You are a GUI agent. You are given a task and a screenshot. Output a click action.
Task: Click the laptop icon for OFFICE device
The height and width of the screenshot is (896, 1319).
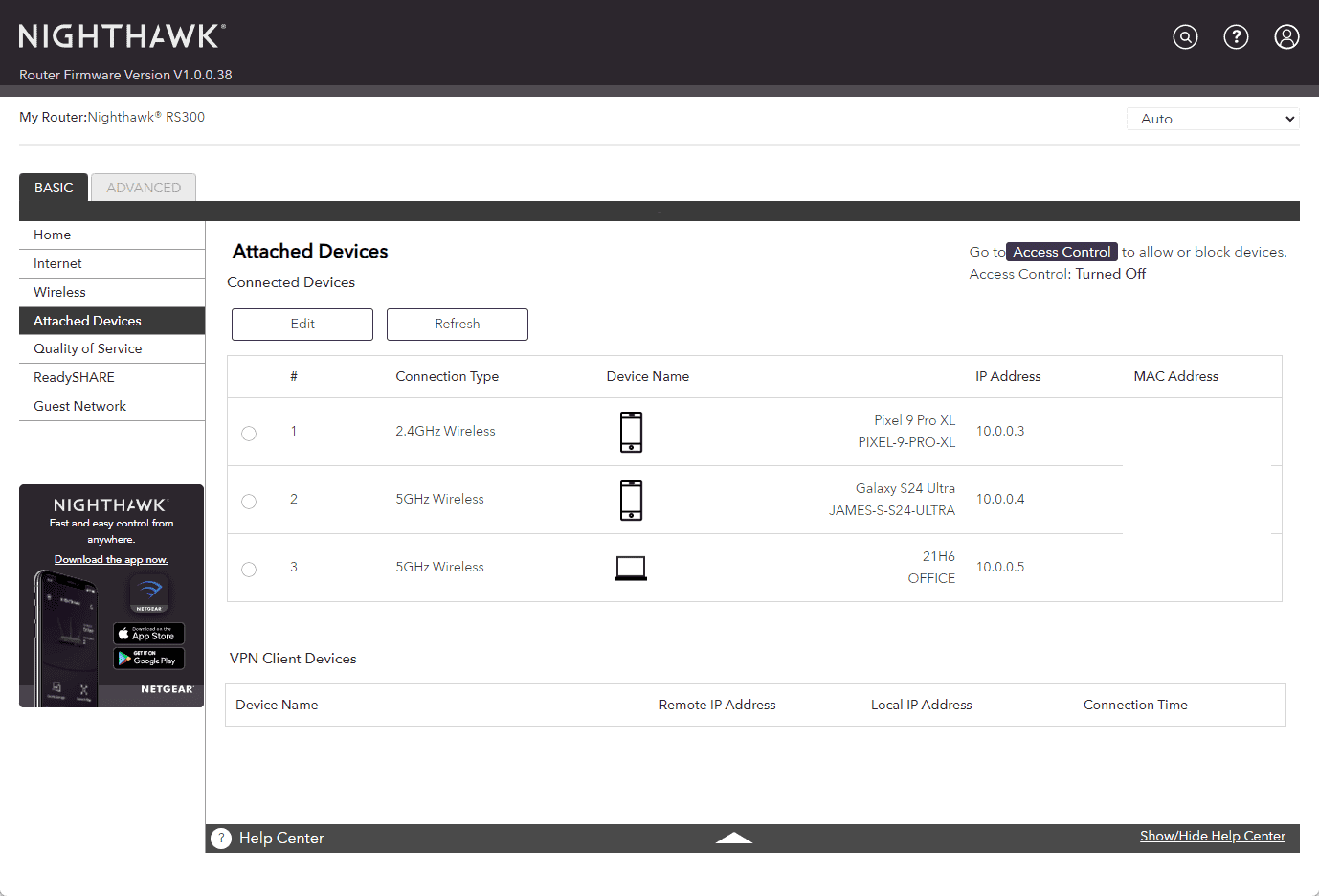click(x=631, y=568)
